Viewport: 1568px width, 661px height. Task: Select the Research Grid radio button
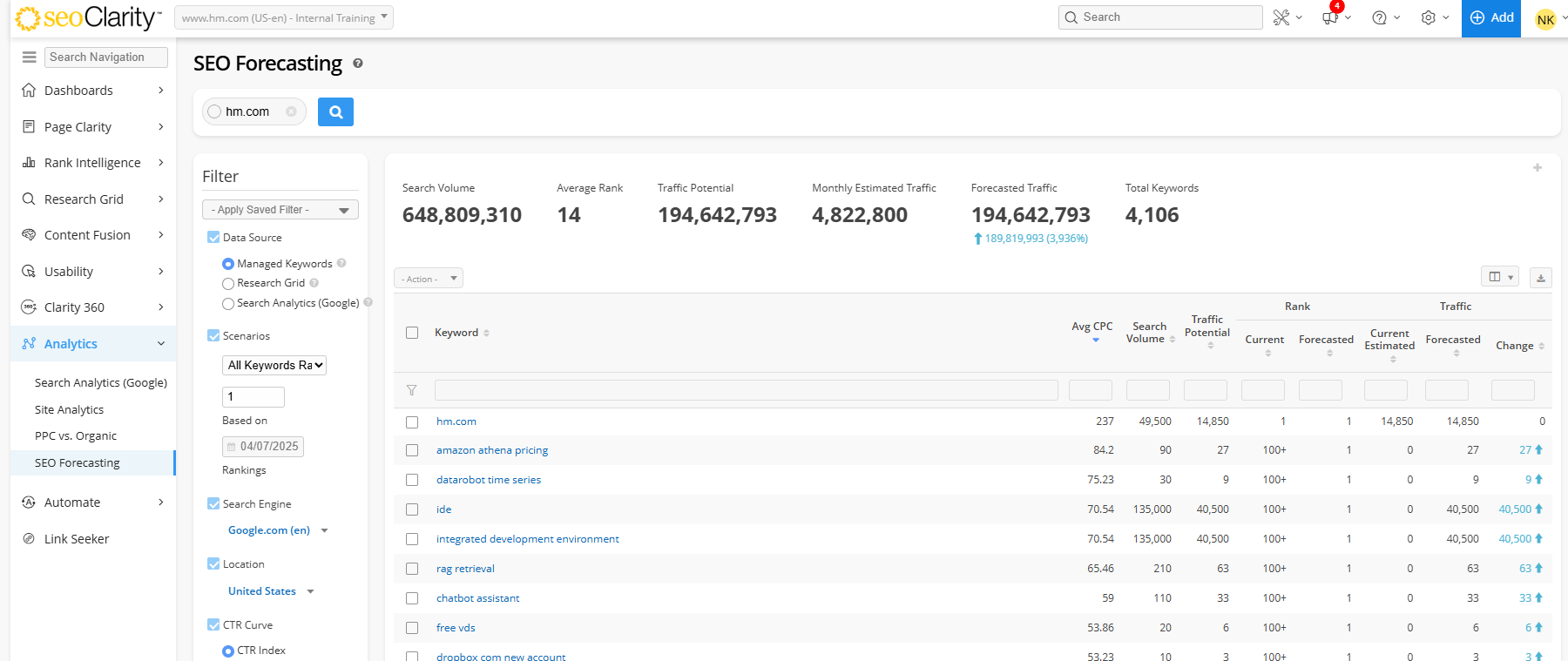coord(228,284)
